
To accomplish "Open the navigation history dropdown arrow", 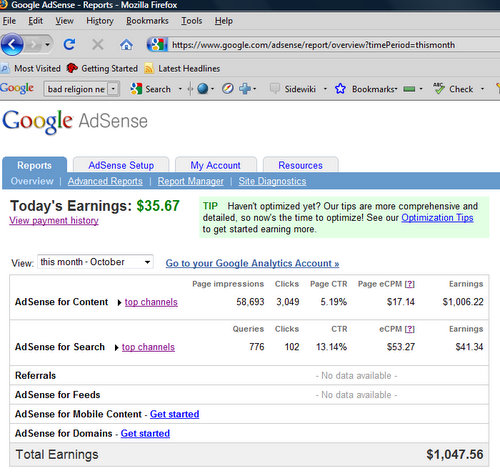I will 48,44.
